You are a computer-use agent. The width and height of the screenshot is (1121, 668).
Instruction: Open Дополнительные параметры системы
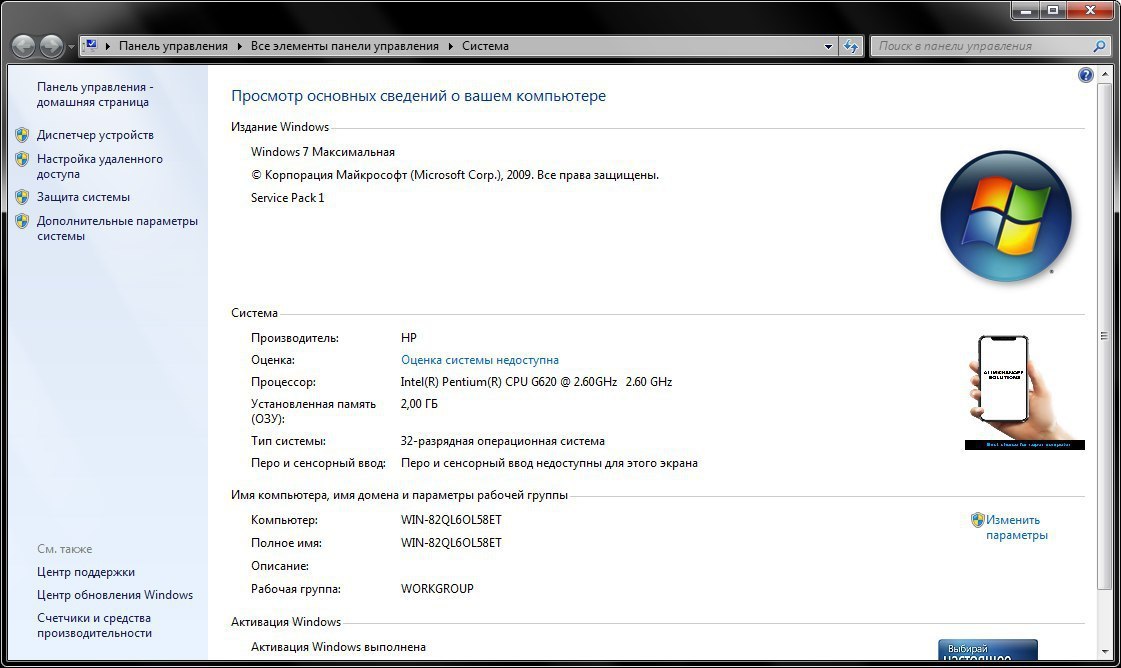tap(117, 229)
